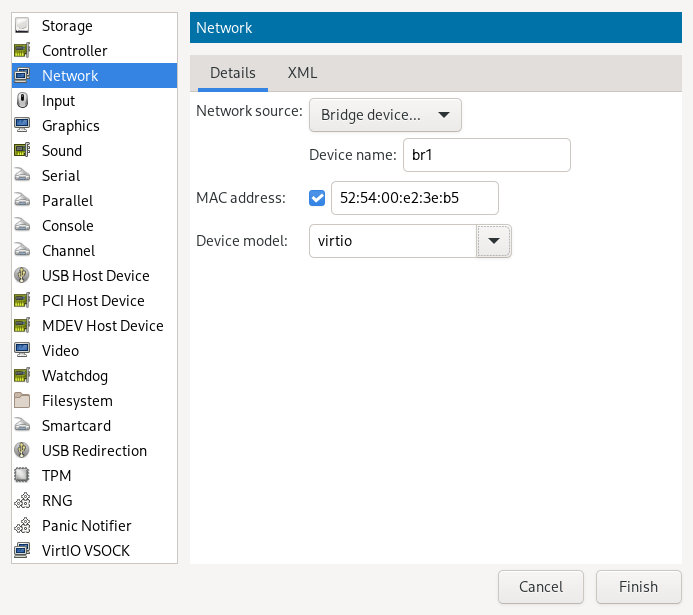Select the Storage hardware icon
The width and height of the screenshot is (693, 615).
point(22,26)
